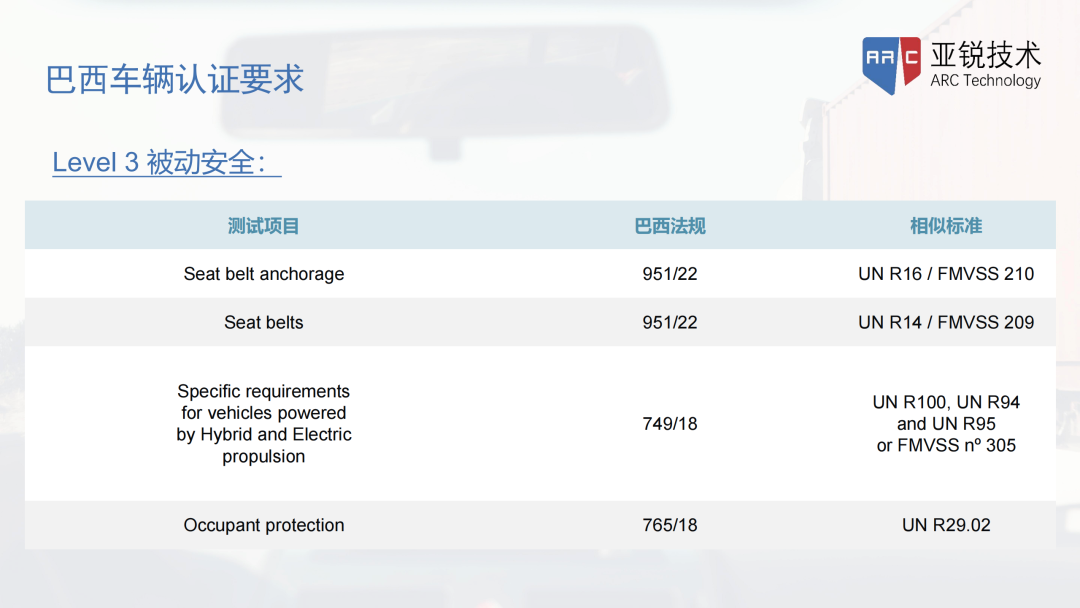Select the Hybrid and Electric propulsion requirements cell
This screenshot has width=1080, height=608.
click(x=264, y=423)
